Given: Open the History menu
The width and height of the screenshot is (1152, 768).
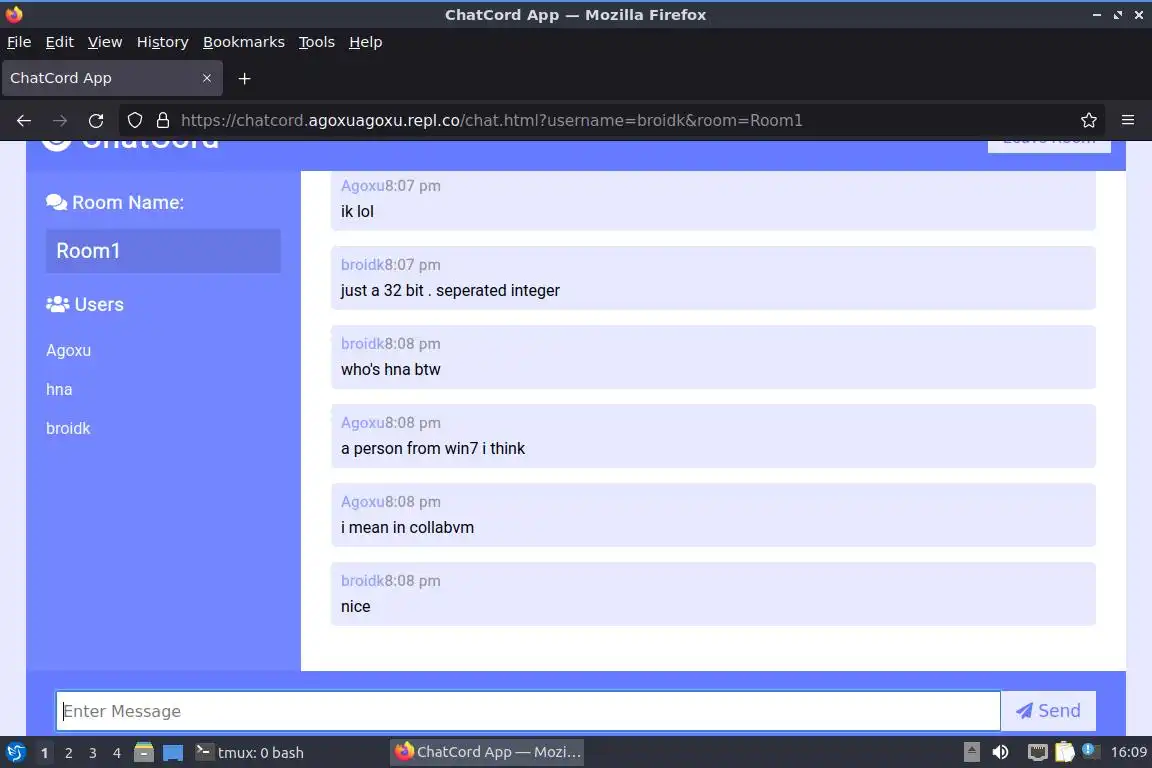Looking at the screenshot, I should pyautogui.click(x=162, y=42).
